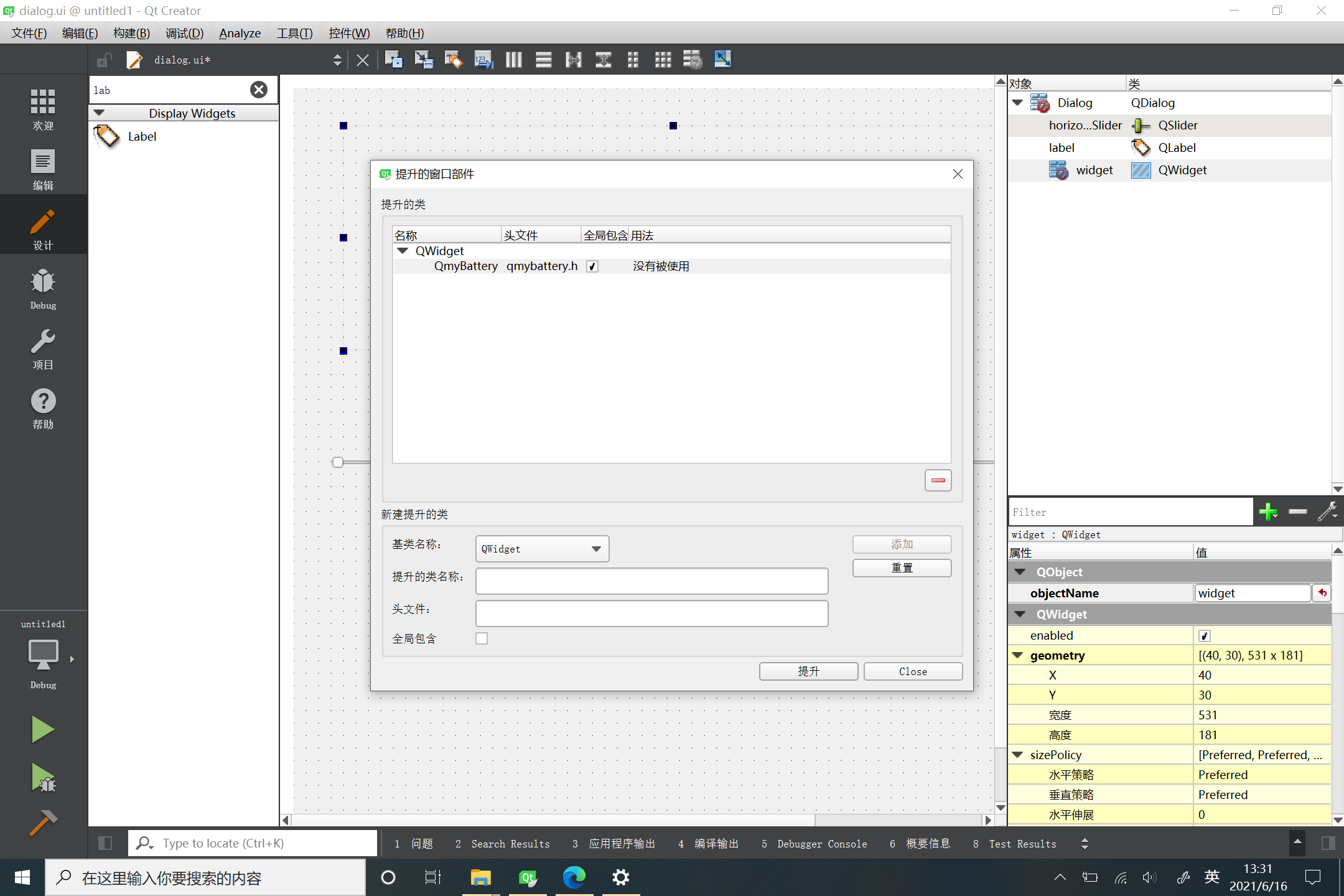Click the 提升的类名称 input field
The width and height of the screenshot is (1344, 896).
[651, 581]
